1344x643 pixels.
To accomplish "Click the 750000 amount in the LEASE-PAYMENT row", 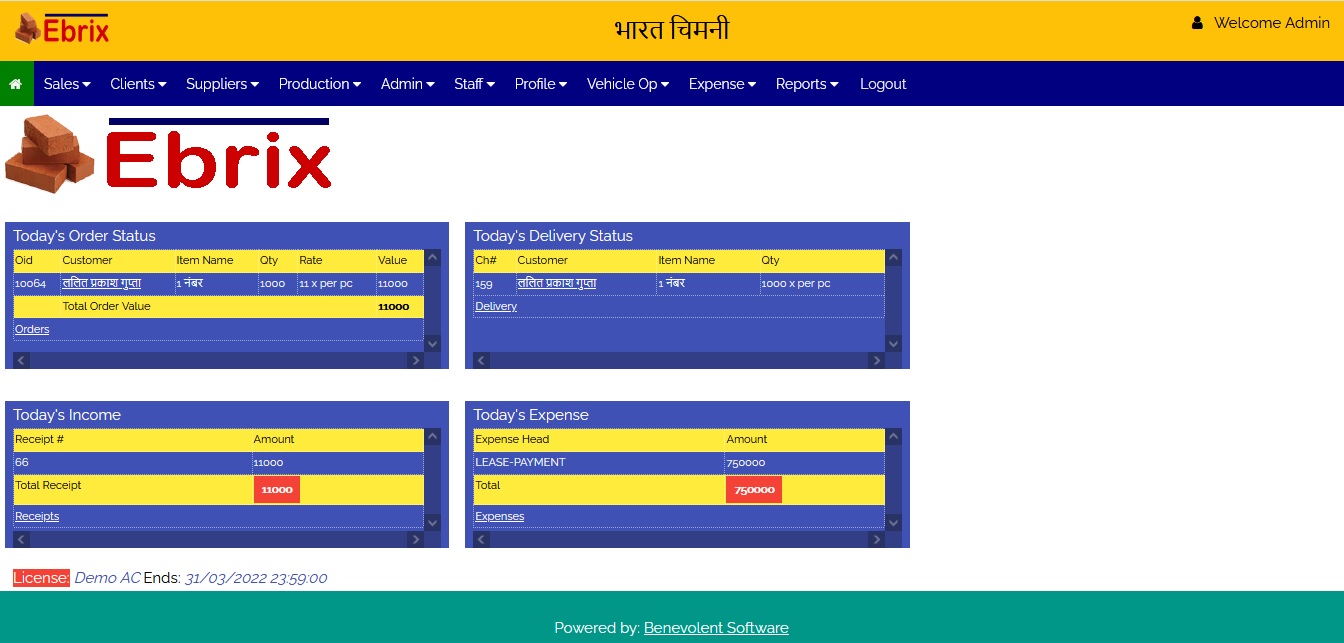I will pyautogui.click(x=746, y=463).
